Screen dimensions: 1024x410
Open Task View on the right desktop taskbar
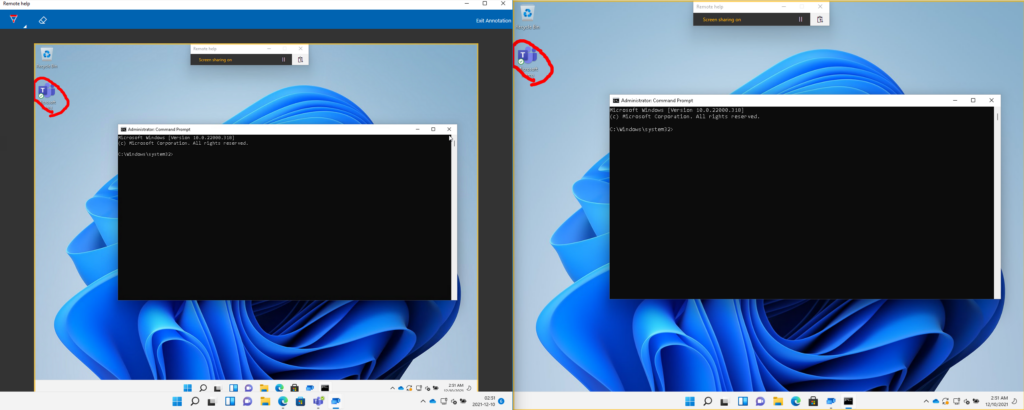pyautogui.click(x=725, y=402)
